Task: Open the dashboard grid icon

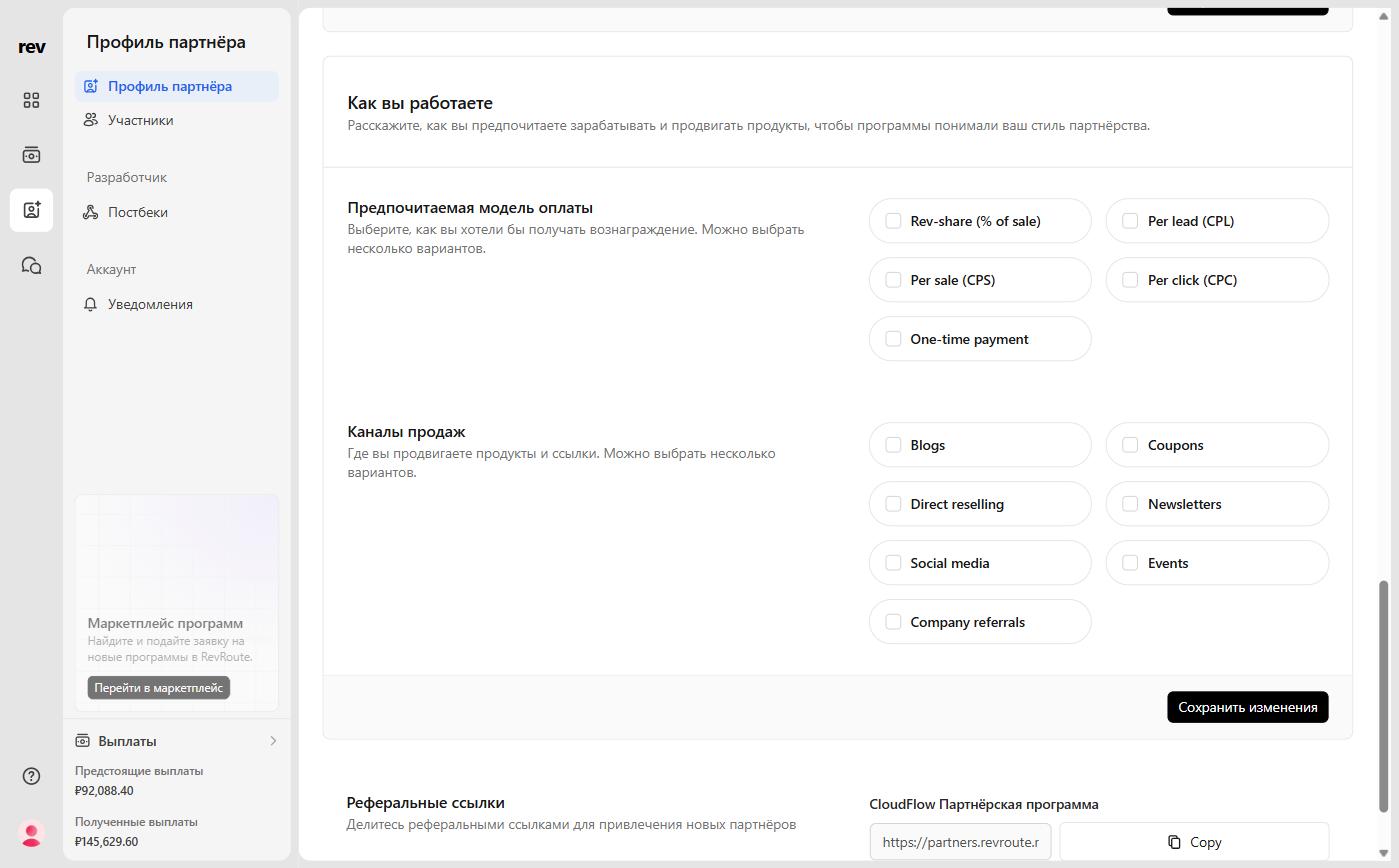Action: click(x=32, y=100)
